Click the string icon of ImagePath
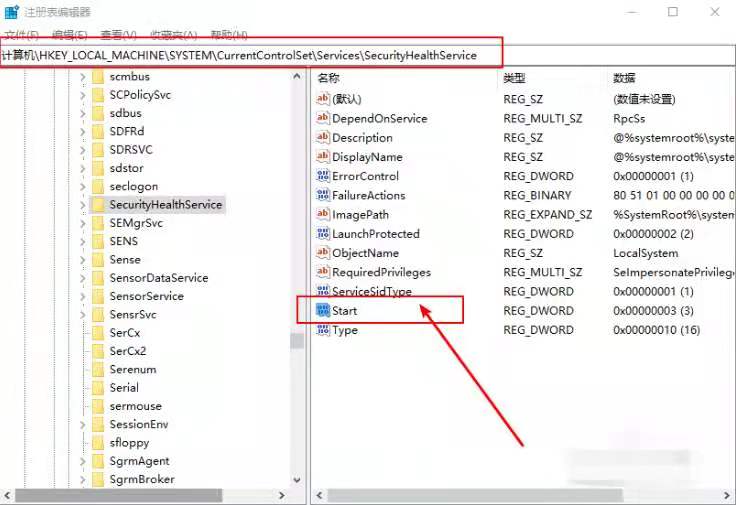 coord(323,214)
